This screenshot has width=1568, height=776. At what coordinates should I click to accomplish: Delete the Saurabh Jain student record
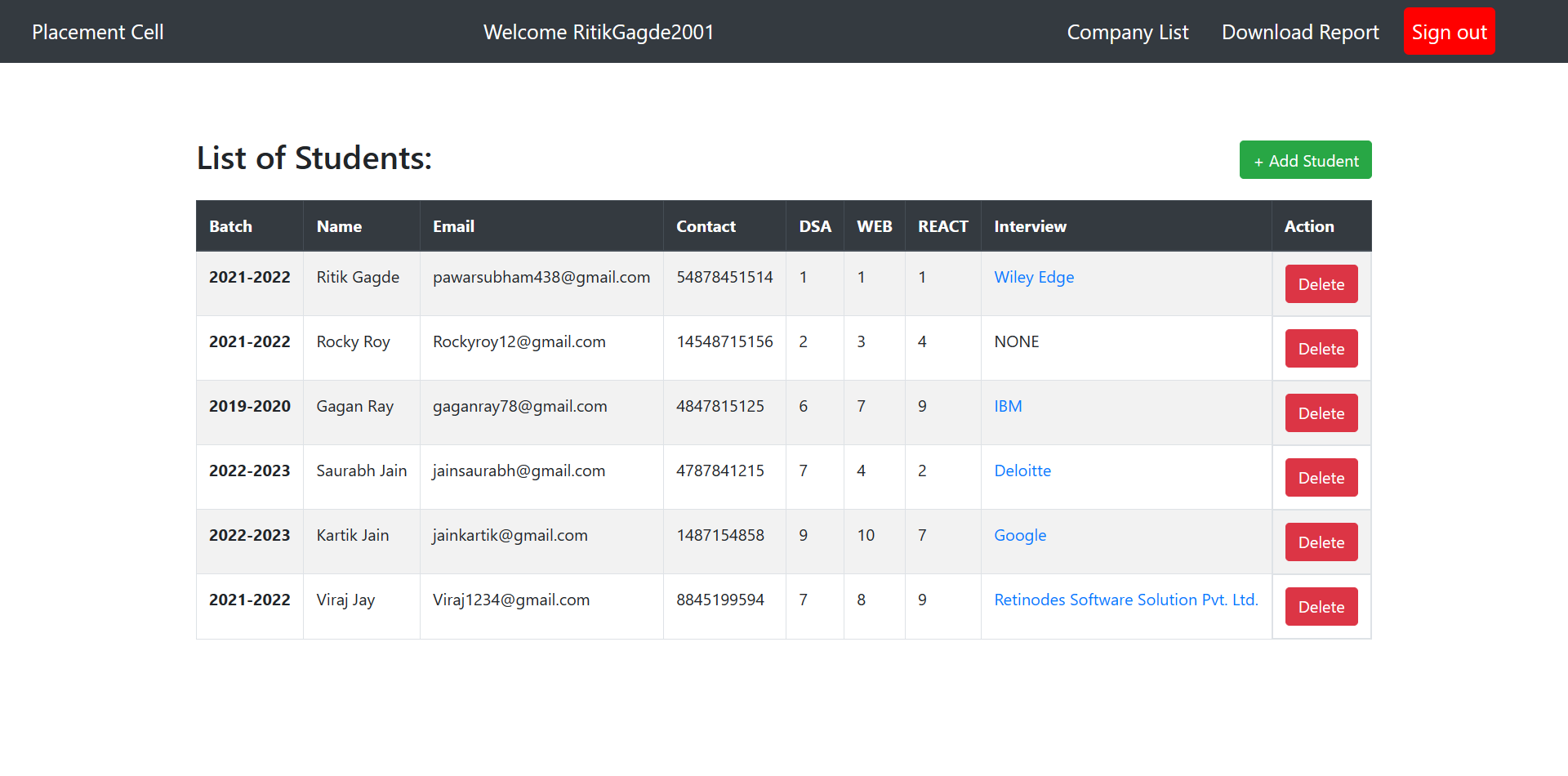[1321, 477]
